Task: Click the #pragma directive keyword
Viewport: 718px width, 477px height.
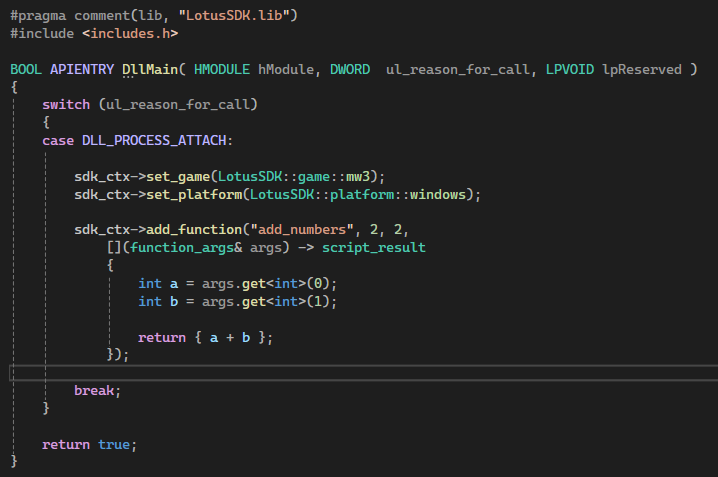Action: (x=38, y=16)
